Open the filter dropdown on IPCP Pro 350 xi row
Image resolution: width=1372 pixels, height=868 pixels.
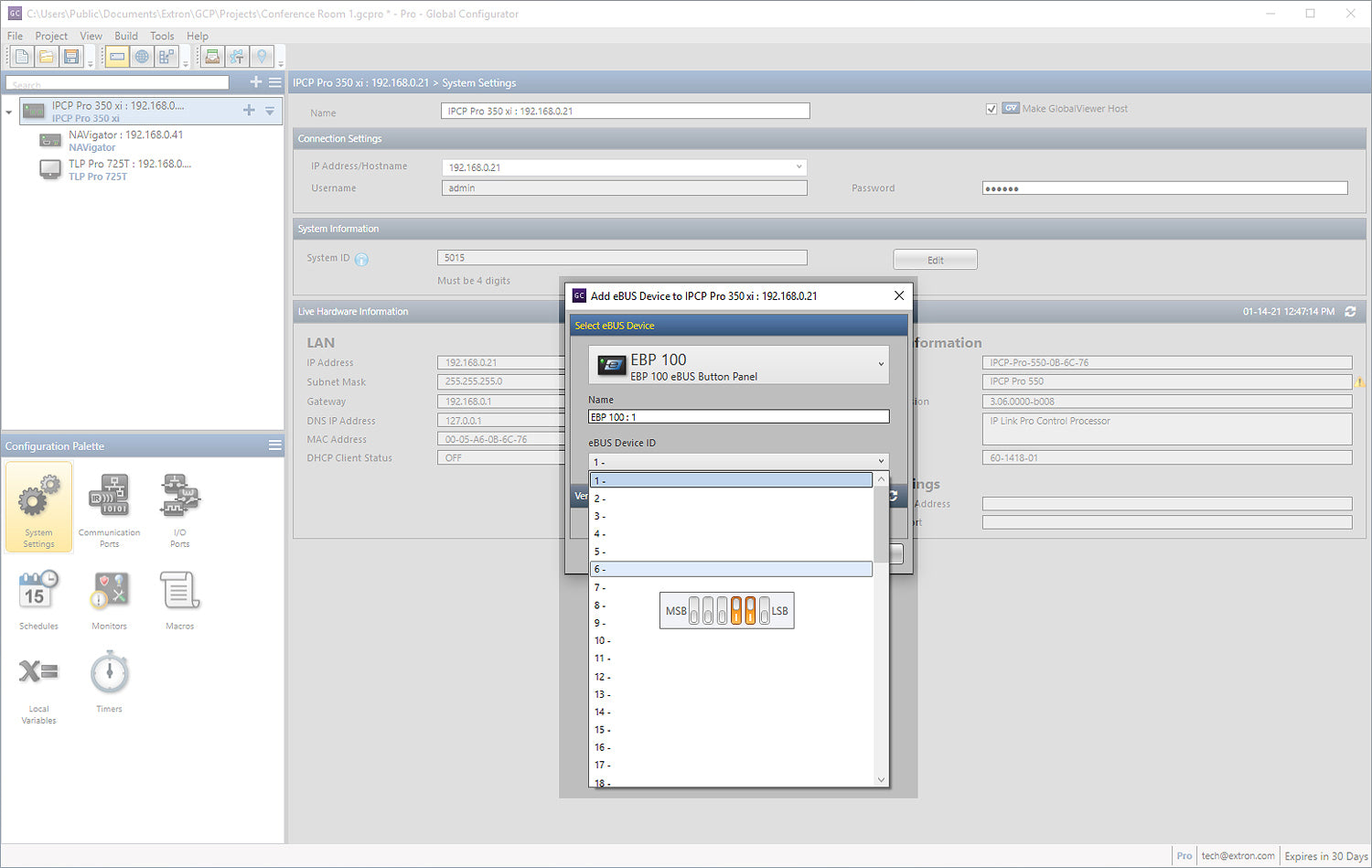270,111
